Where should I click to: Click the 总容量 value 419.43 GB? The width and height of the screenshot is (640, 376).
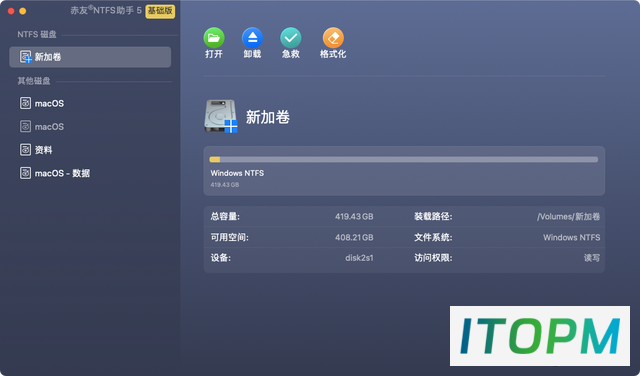[354, 216]
